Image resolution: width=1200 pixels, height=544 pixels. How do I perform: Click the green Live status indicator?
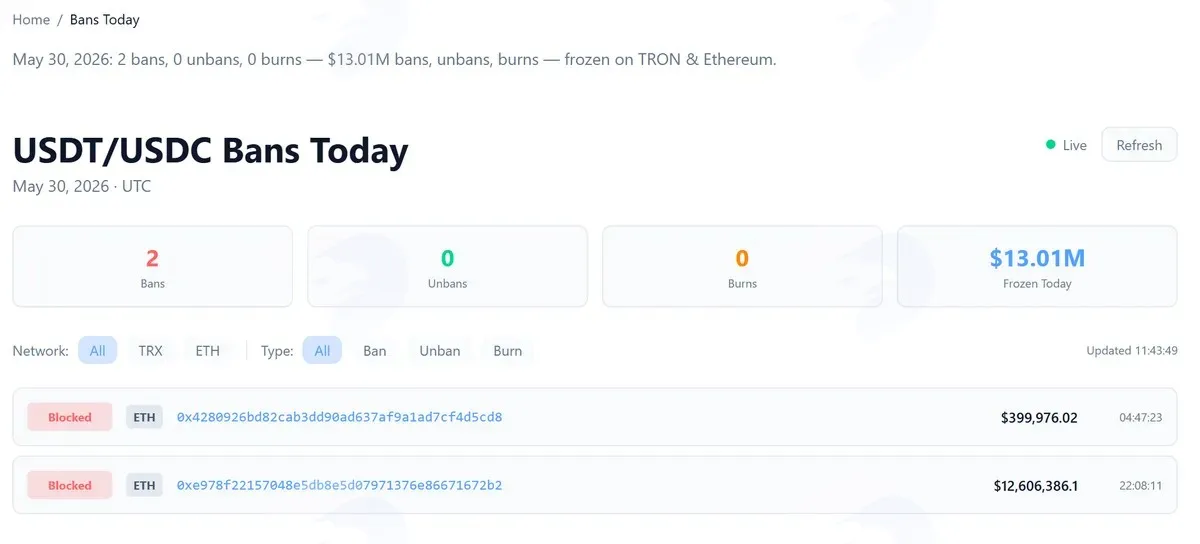click(1066, 145)
